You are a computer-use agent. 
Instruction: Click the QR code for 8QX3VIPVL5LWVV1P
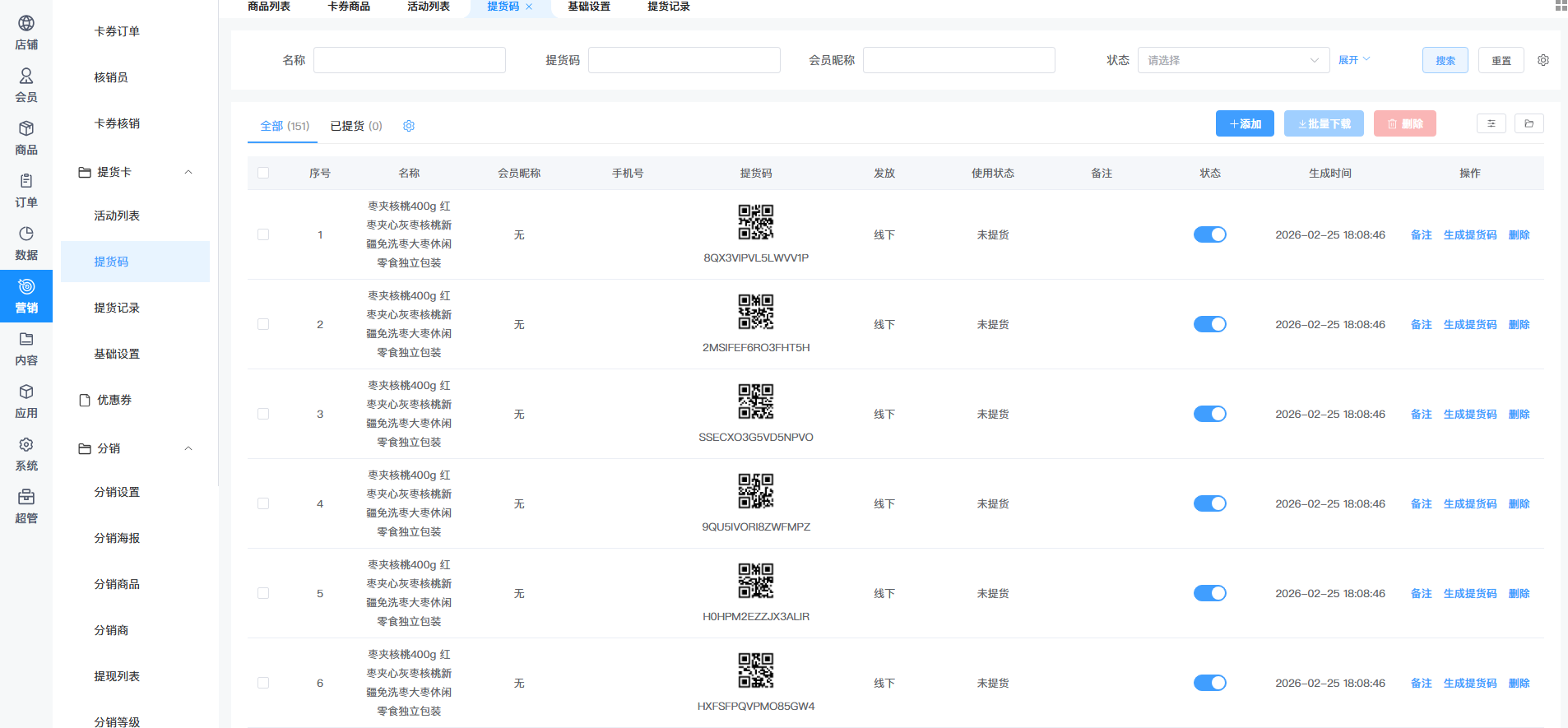(x=756, y=222)
